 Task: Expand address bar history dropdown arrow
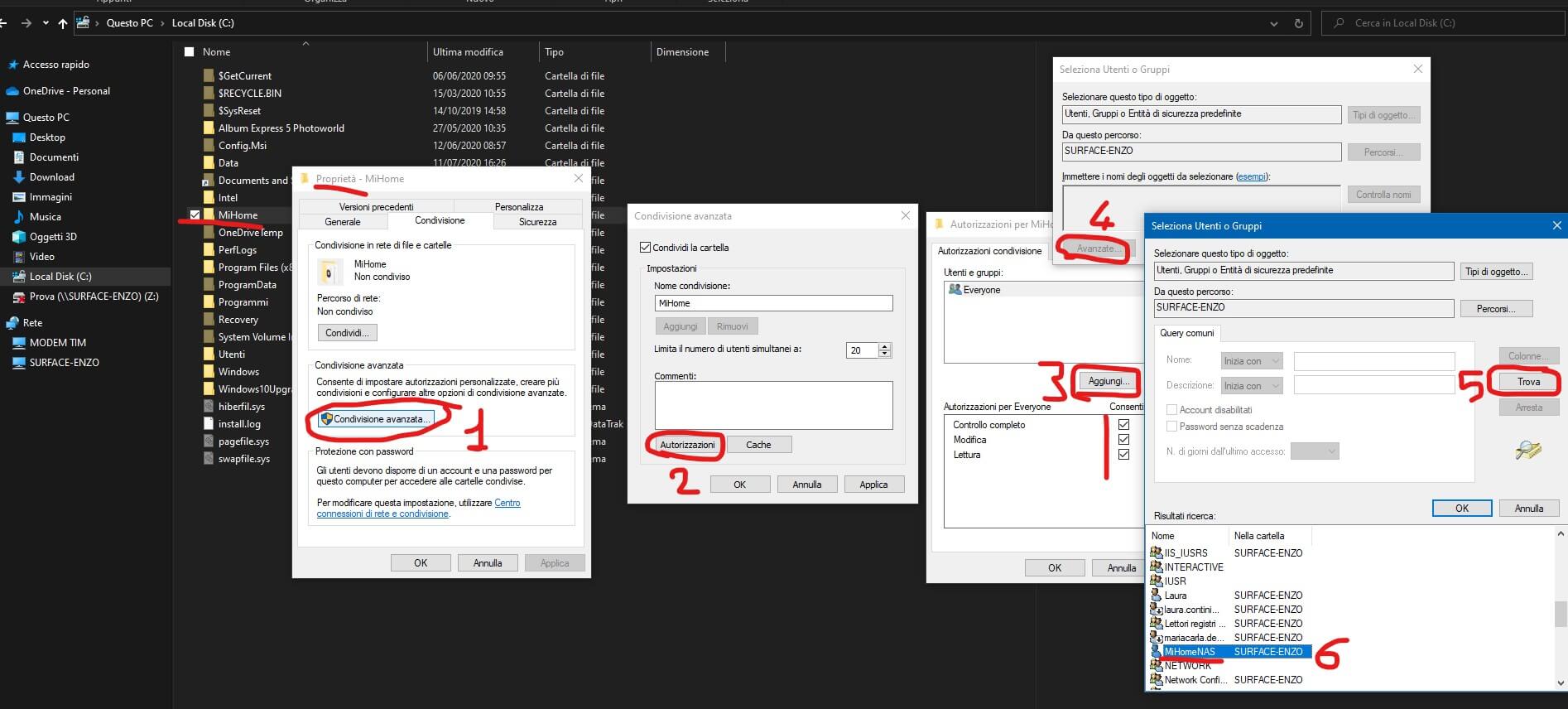(x=1273, y=23)
